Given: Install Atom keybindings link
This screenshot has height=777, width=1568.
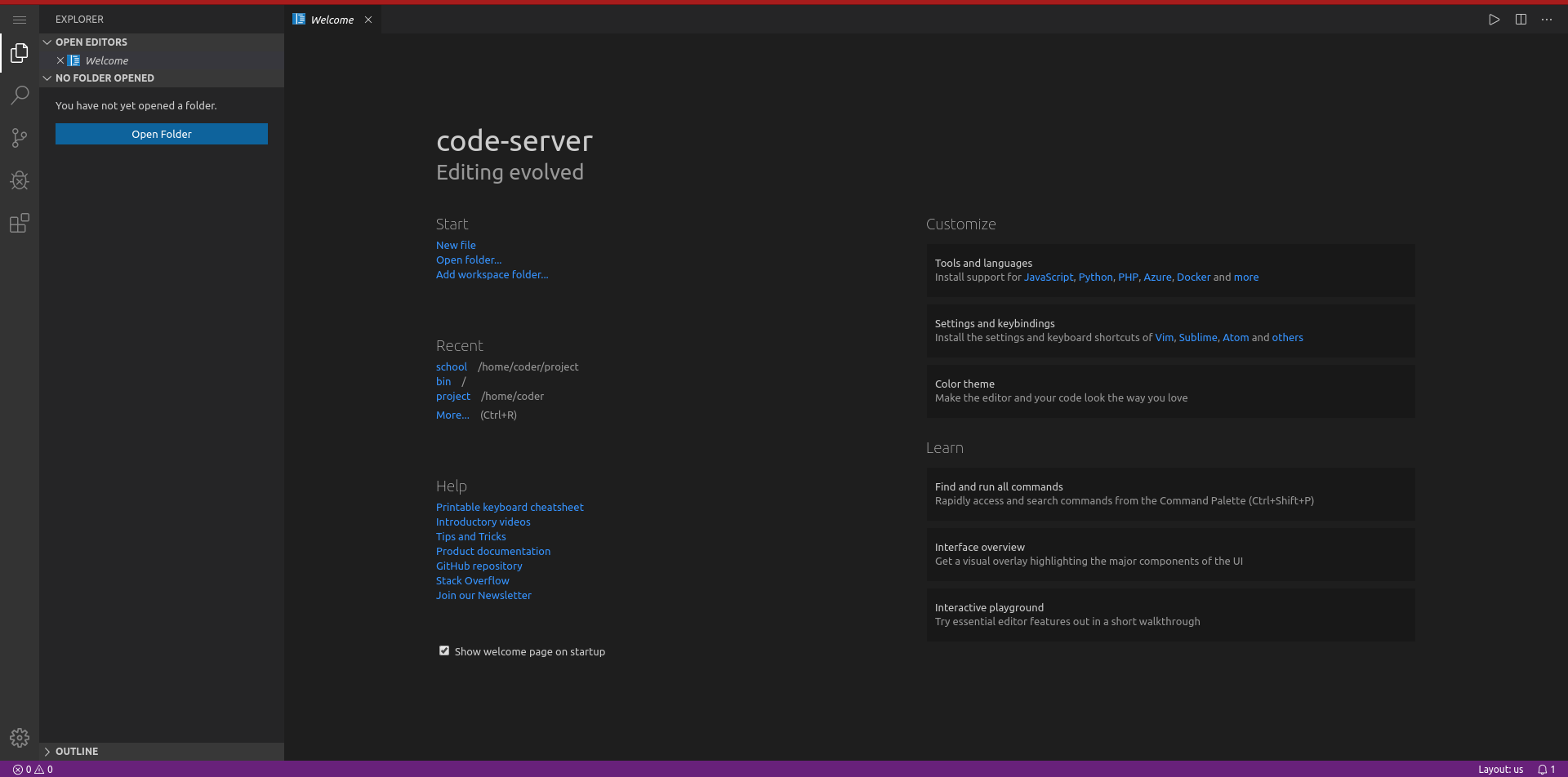Looking at the screenshot, I should (1236, 337).
